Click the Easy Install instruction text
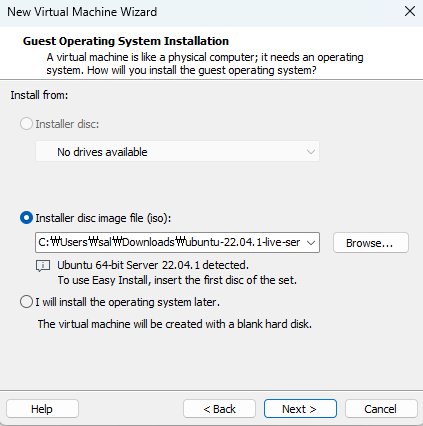 [177, 280]
